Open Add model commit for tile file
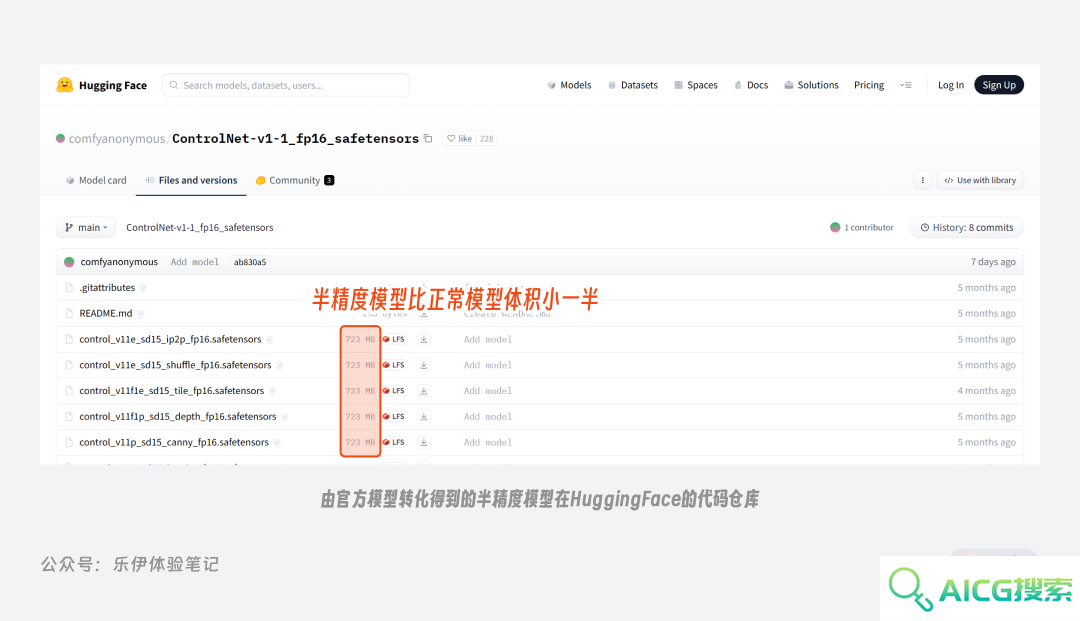The width and height of the screenshot is (1080, 621). tap(488, 391)
